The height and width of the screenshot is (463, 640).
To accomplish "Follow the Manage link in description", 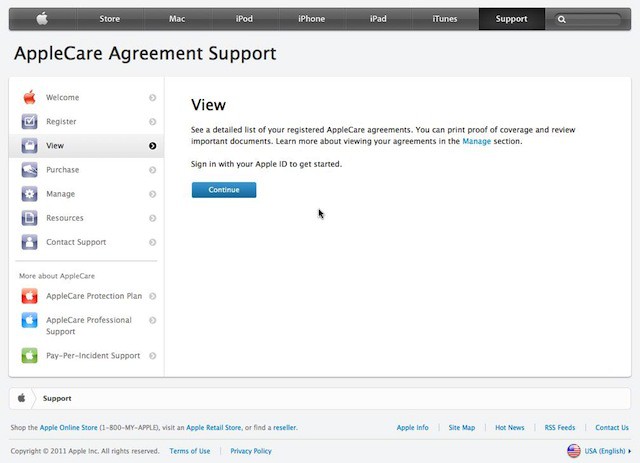I will 476,142.
